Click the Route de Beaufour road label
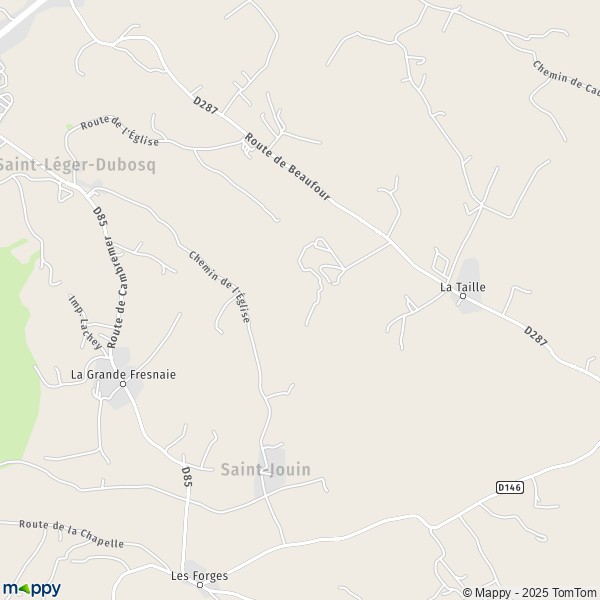The height and width of the screenshot is (600, 600). [287, 166]
